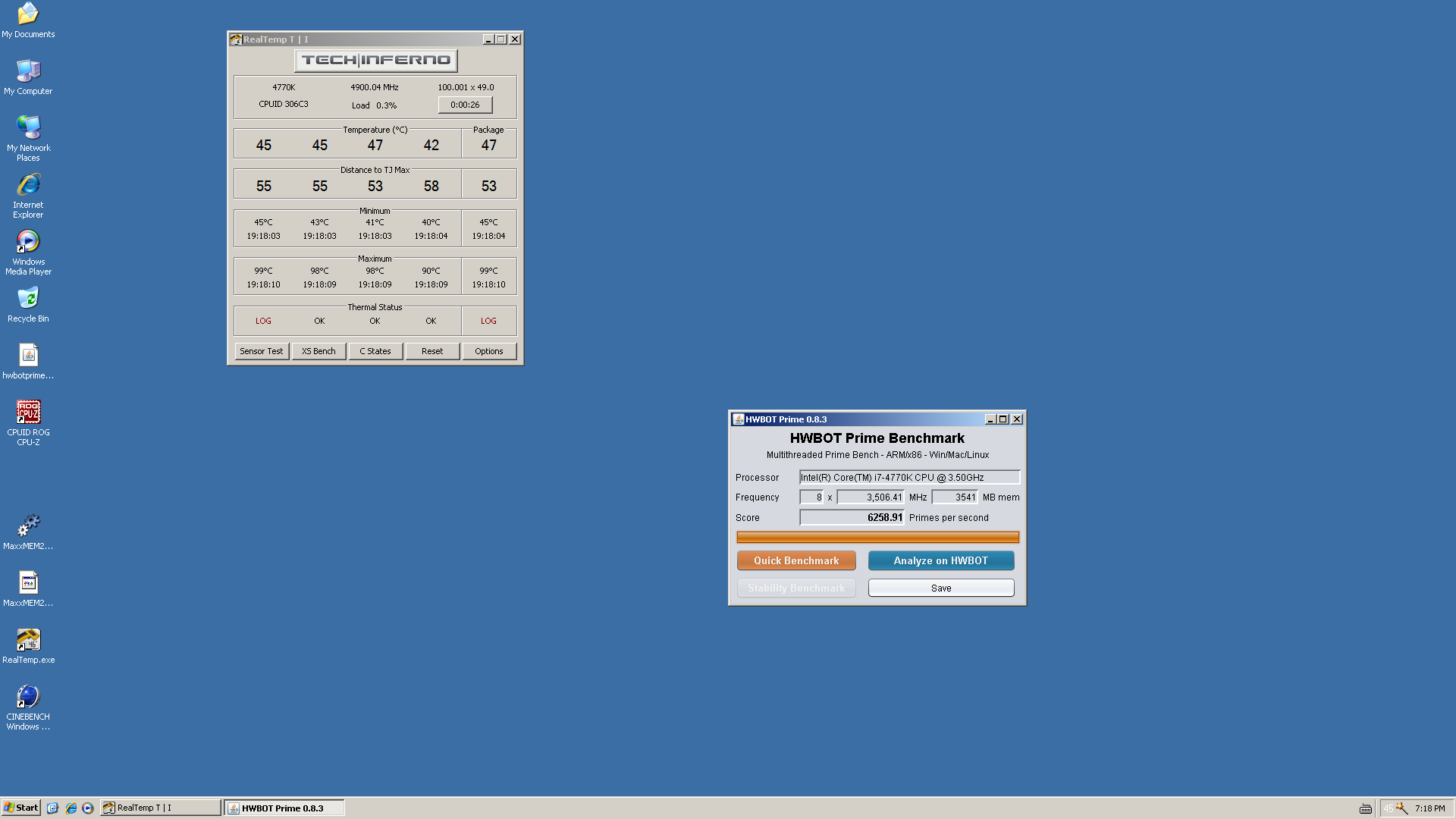Click the Show Desktop quick launch icon

(52, 808)
